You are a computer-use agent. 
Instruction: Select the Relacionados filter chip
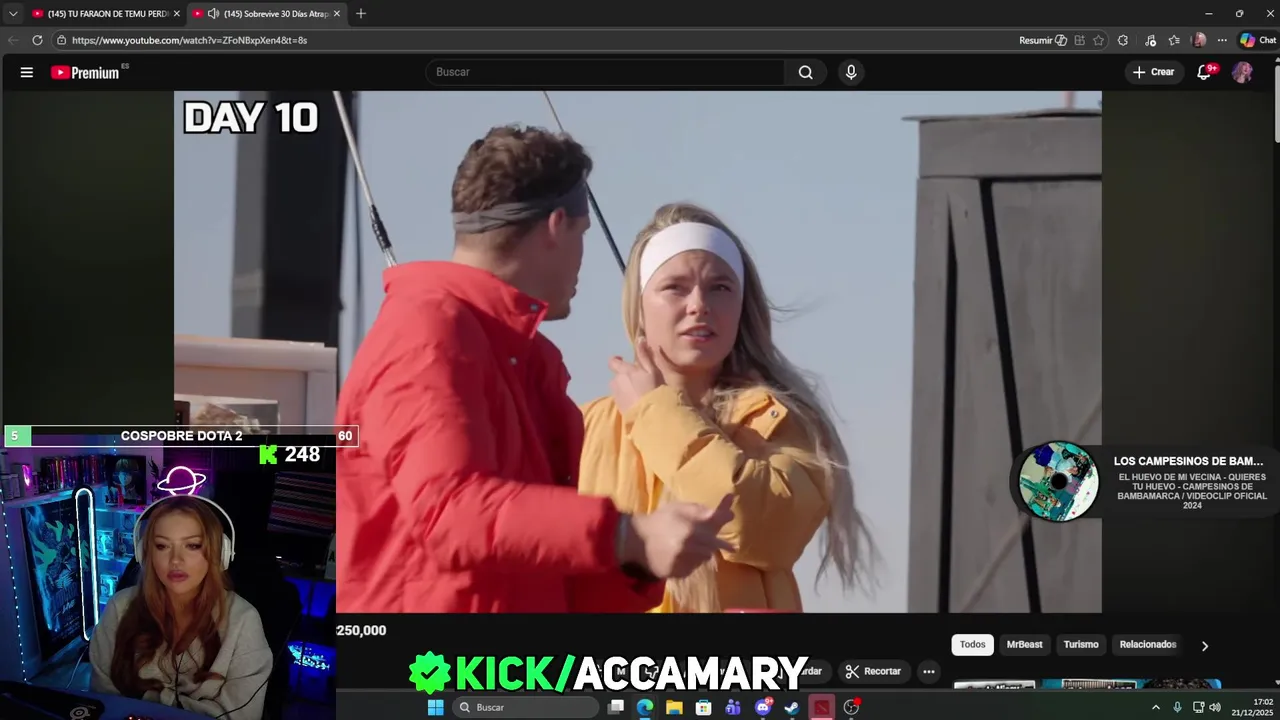click(x=1148, y=645)
